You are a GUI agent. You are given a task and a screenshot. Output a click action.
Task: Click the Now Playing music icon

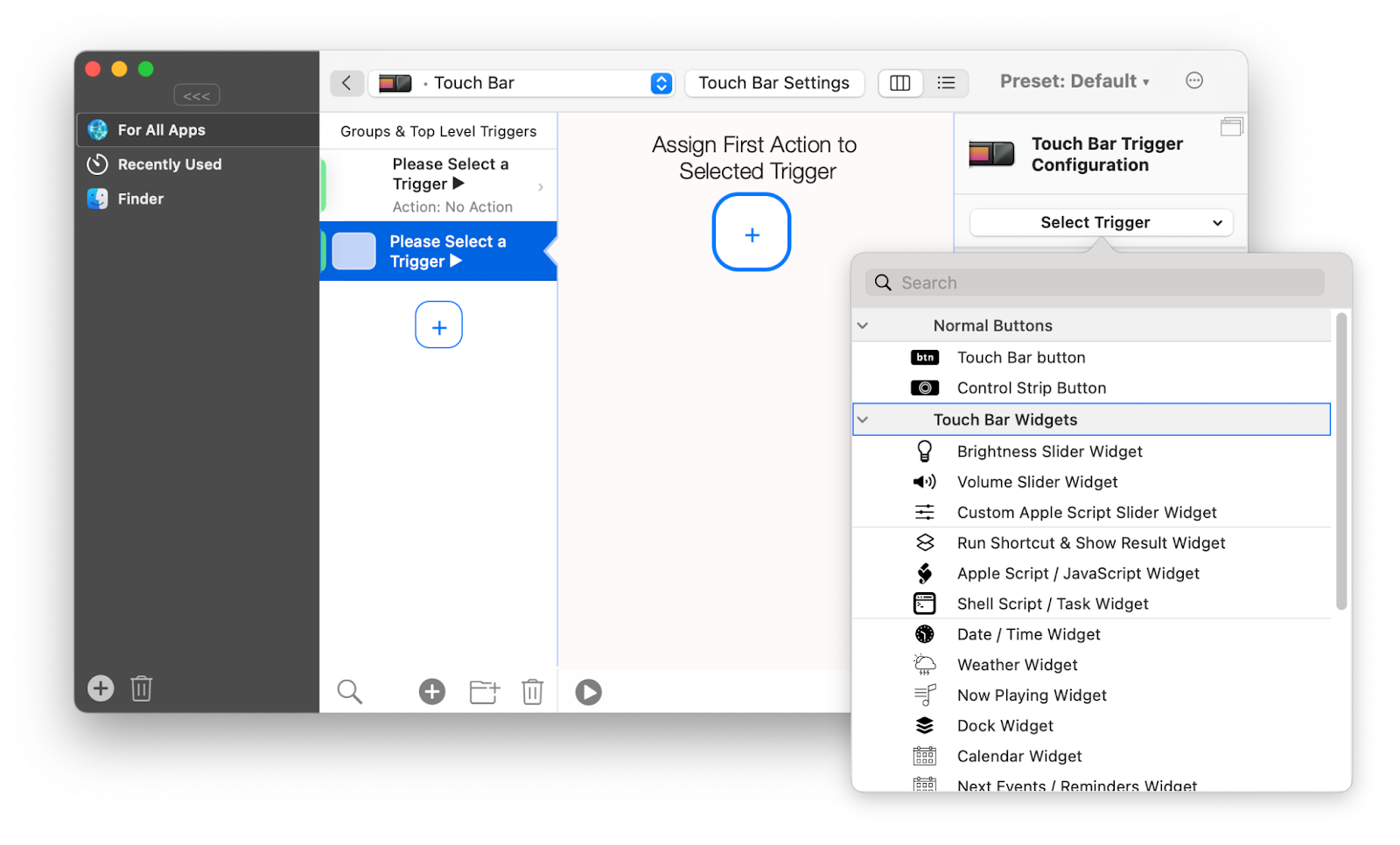tap(925, 695)
